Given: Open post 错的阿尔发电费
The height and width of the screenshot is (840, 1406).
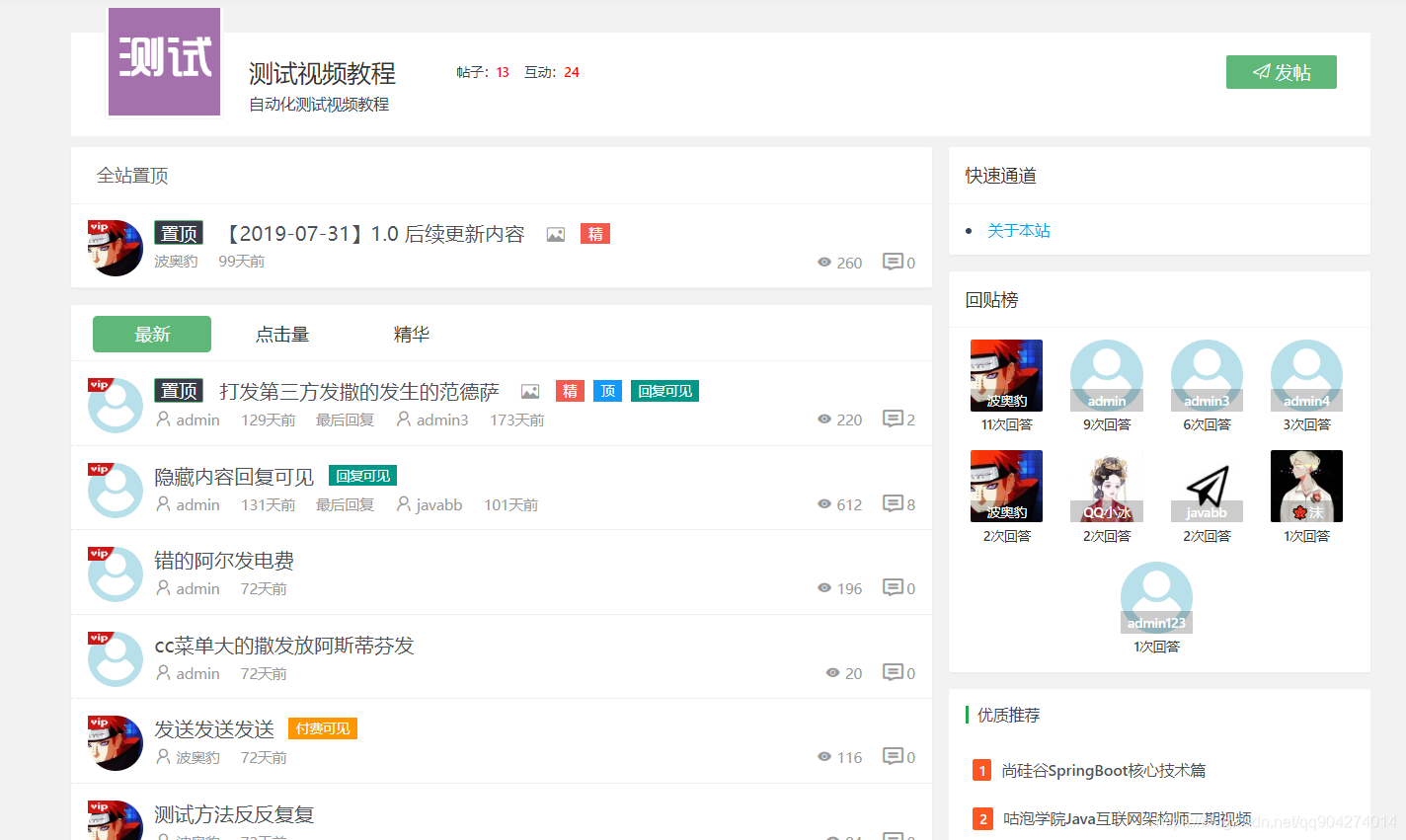Looking at the screenshot, I should coord(224,561).
